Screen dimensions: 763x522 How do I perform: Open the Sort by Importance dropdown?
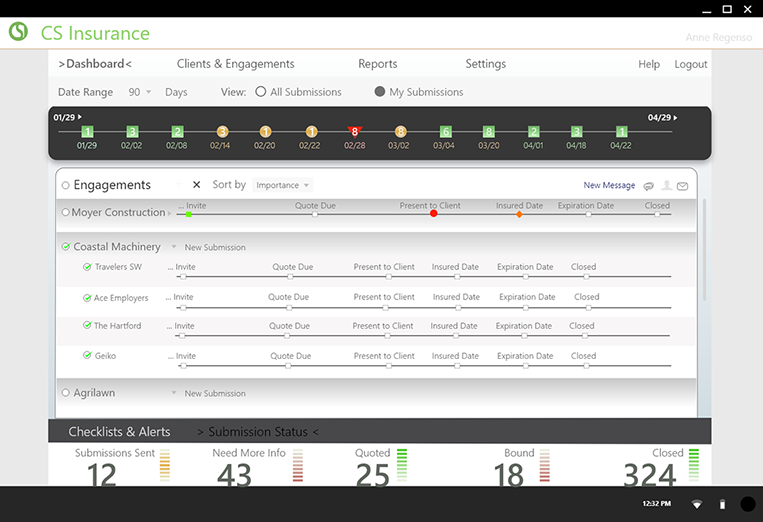pos(283,185)
